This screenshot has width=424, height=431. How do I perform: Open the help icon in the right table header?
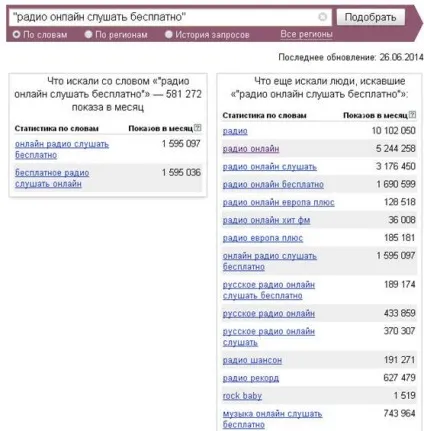click(x=412, y=115)
